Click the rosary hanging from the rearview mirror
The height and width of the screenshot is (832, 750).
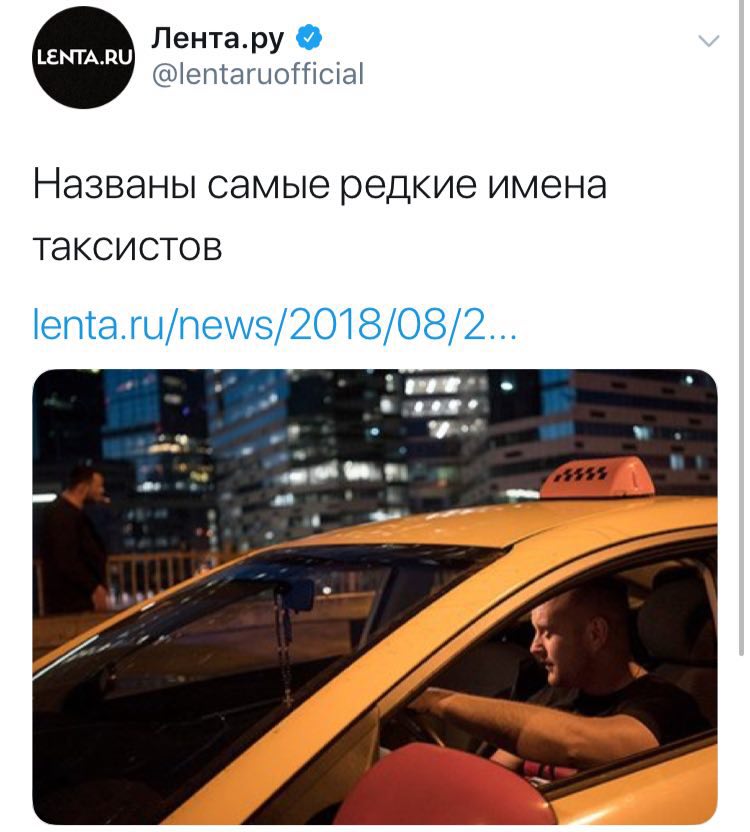[x=284, y=647]
